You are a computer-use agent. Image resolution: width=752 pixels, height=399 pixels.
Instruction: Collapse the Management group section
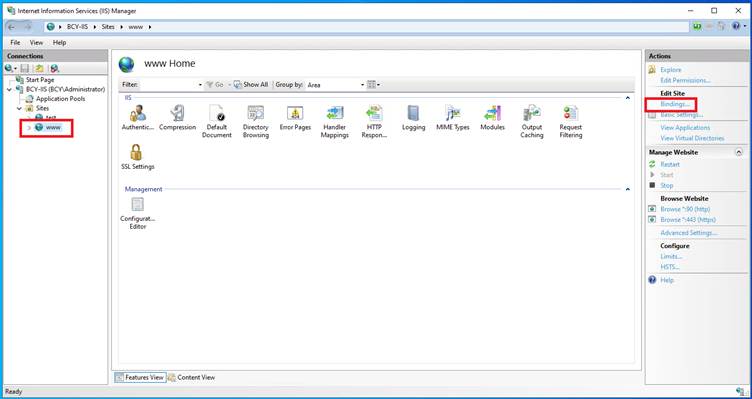pos(627,189)
